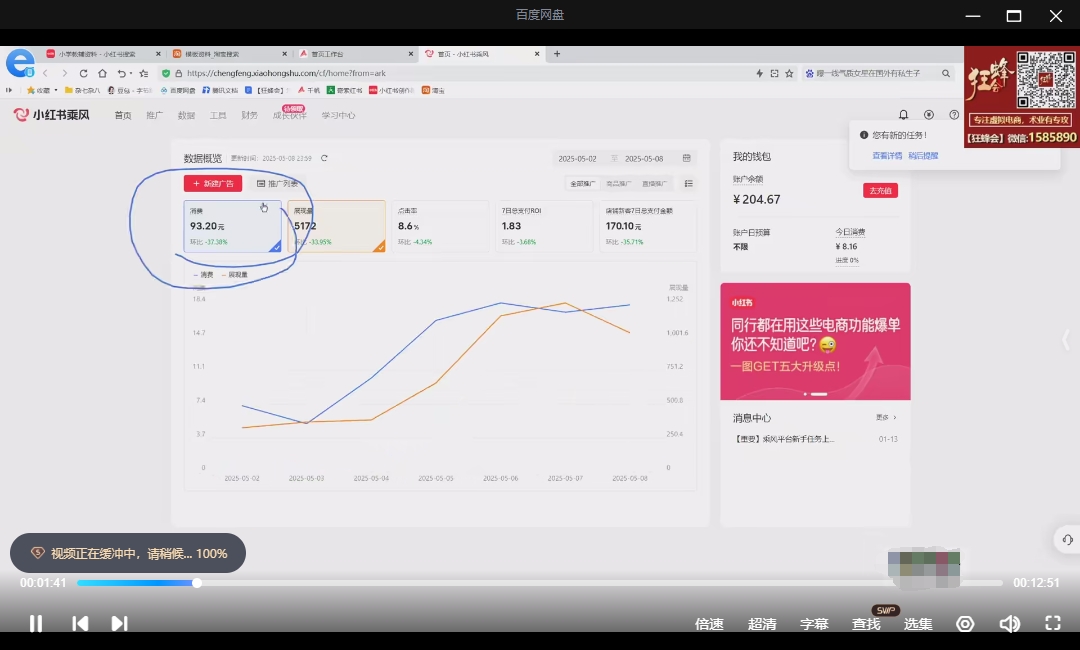Click the search magnifier icon
The image size is (1080, 650).
click(x=946, y=73)
